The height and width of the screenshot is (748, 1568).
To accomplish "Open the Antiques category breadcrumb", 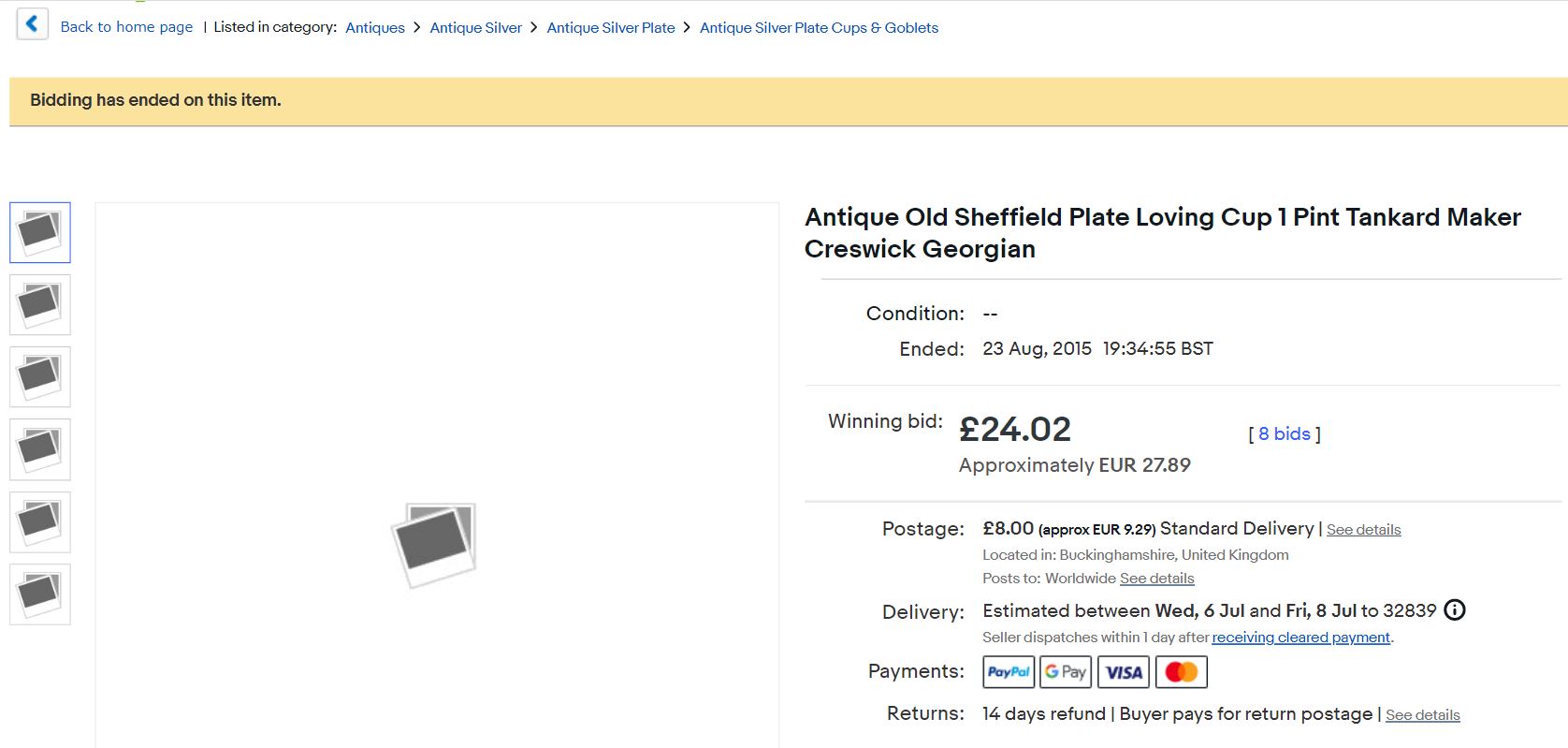I will (375, 28).
